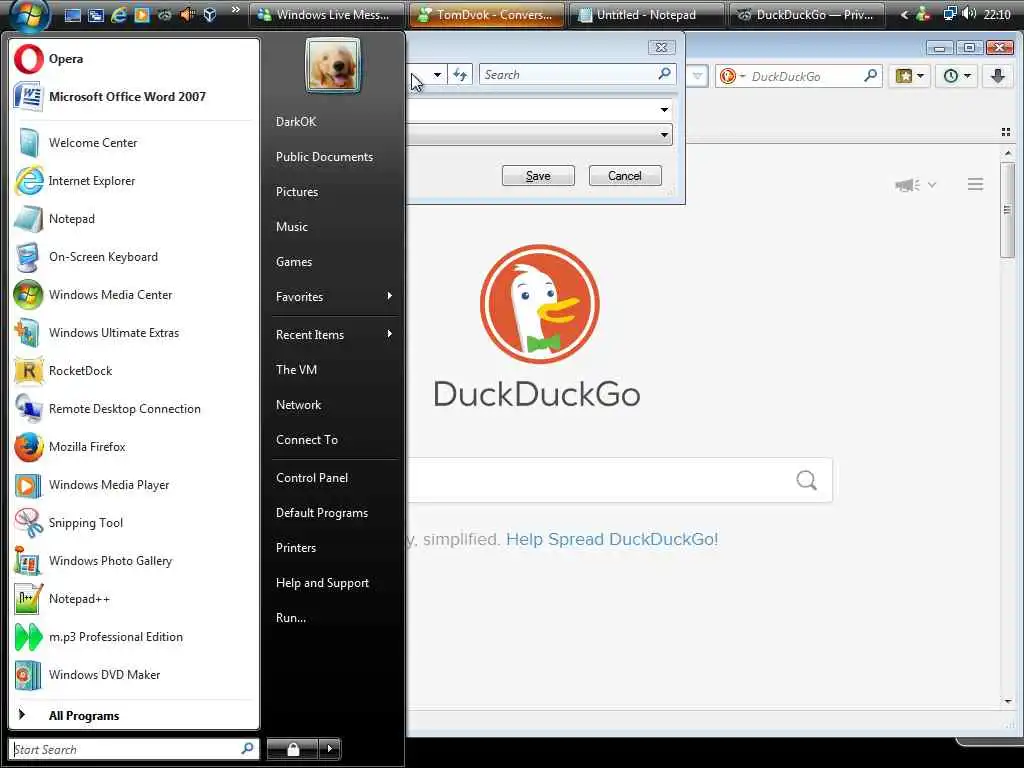Screen dimensions: 1024x768
Task: Open the Save as type dropdown
Action: (x=664, y=135)
